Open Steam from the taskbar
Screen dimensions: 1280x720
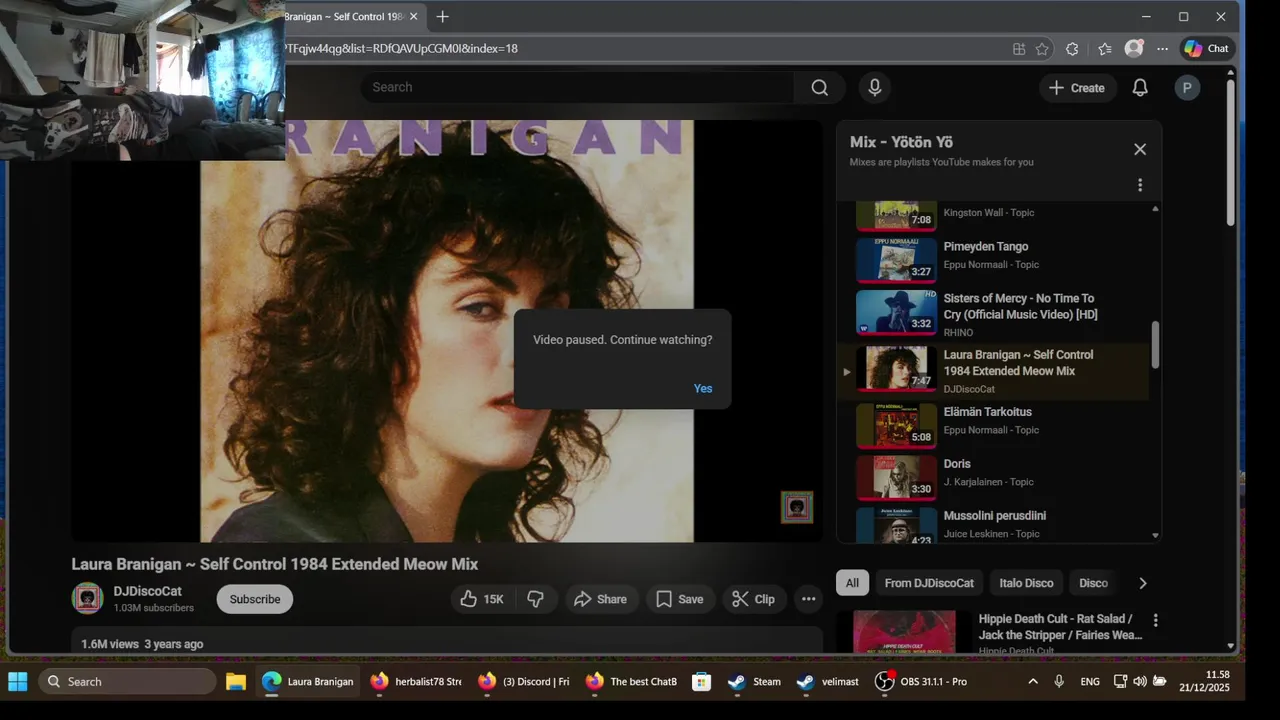[756, 682]
